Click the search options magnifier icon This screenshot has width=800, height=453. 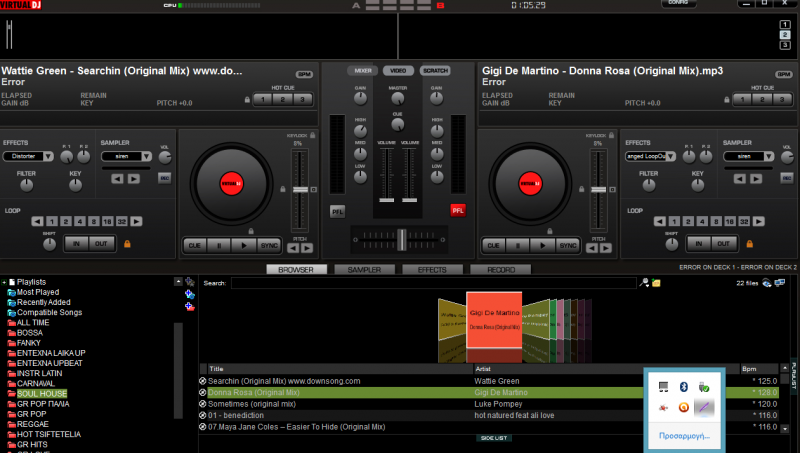[644, 283]
